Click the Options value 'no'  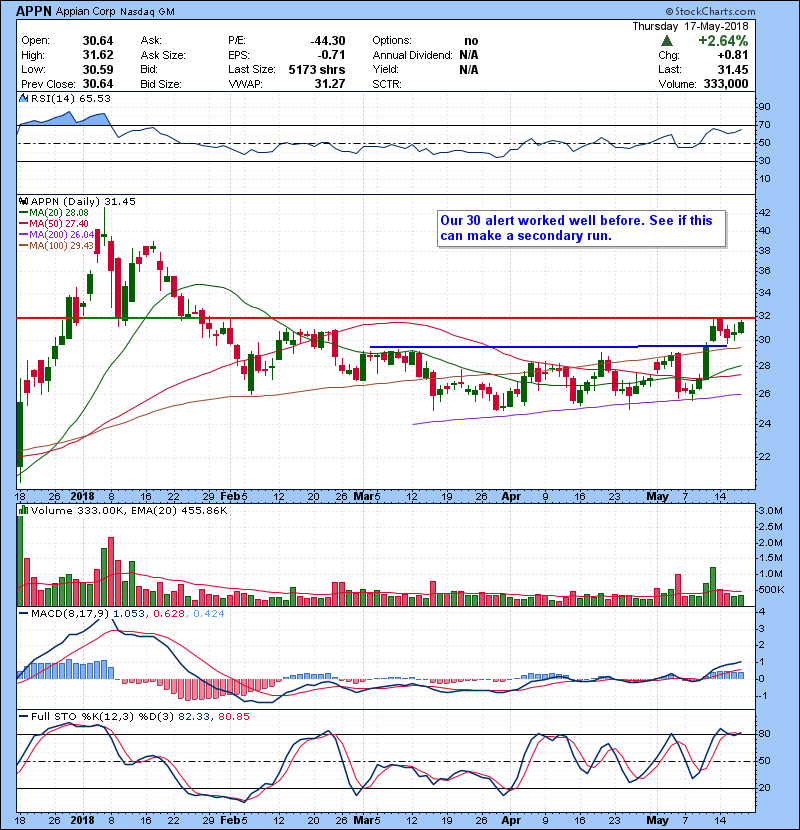point(471,41)
